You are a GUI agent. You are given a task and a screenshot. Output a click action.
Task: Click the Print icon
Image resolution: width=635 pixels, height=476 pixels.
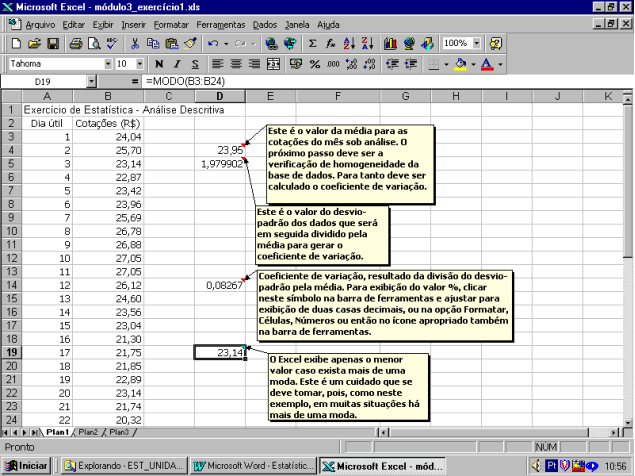[76, 44]
